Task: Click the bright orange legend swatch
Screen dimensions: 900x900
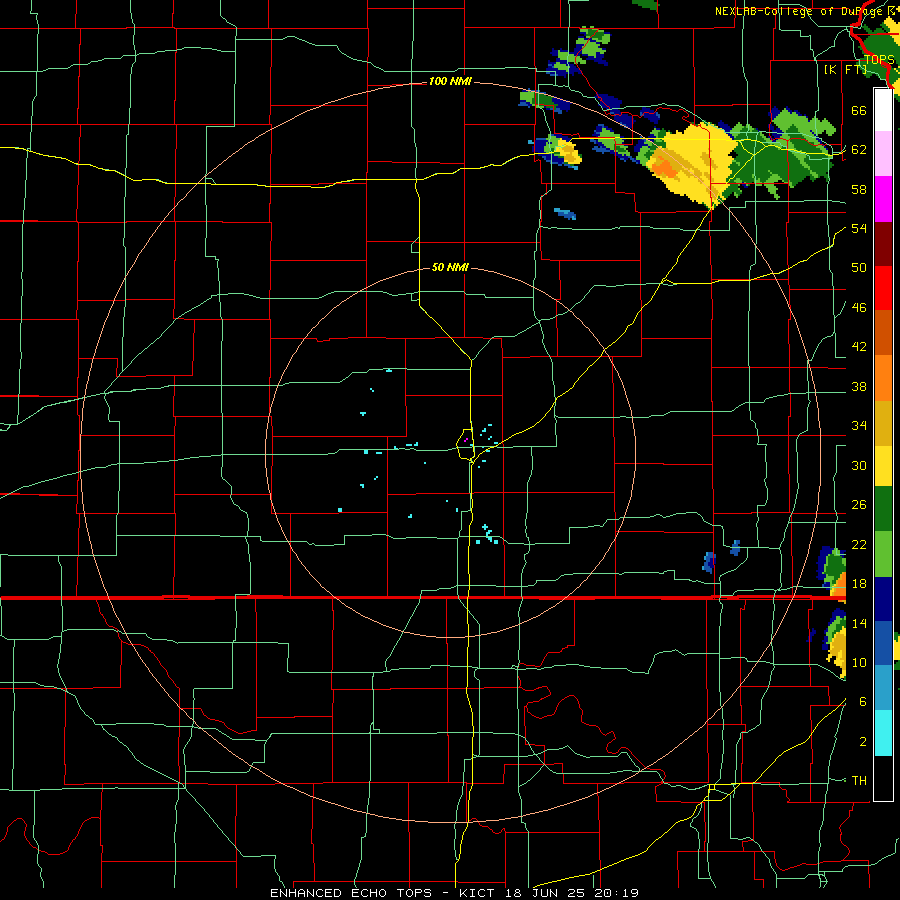Action: point(883,378)
